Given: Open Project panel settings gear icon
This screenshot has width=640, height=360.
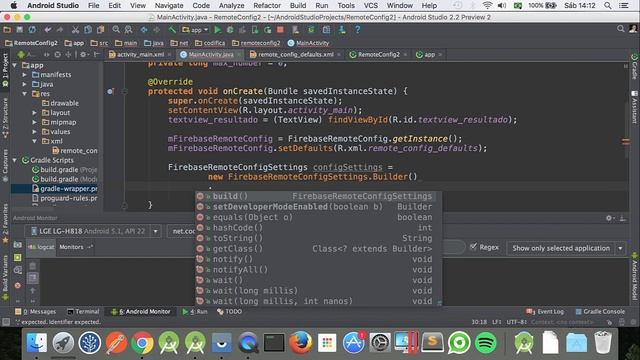Looking at the screenshot, I should point(83,55).
